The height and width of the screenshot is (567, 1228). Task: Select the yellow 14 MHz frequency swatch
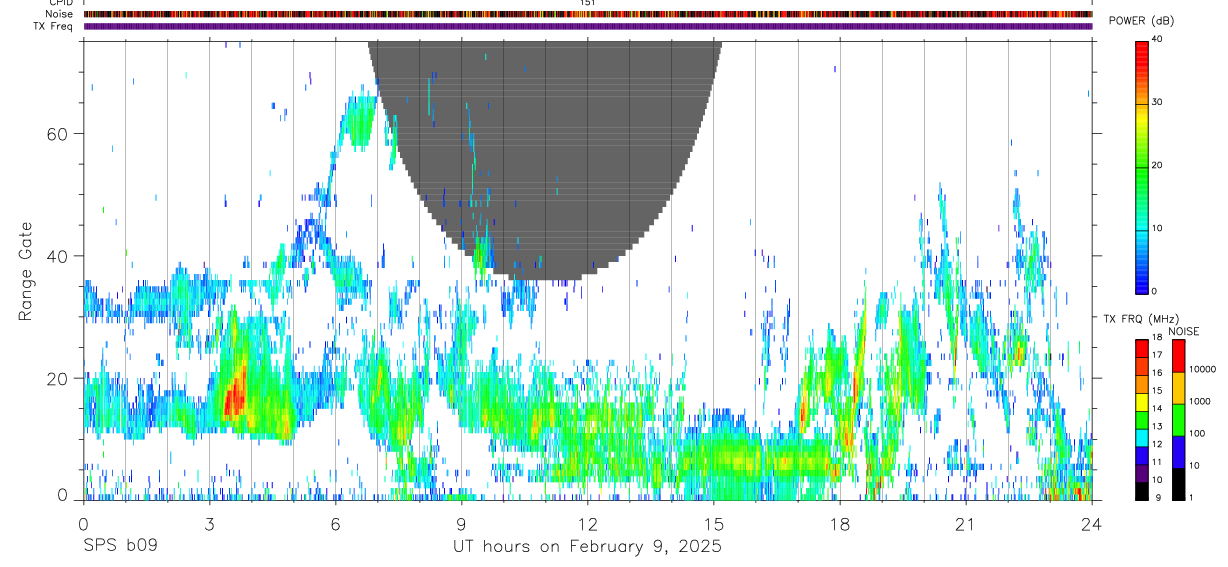point(1141,402)
